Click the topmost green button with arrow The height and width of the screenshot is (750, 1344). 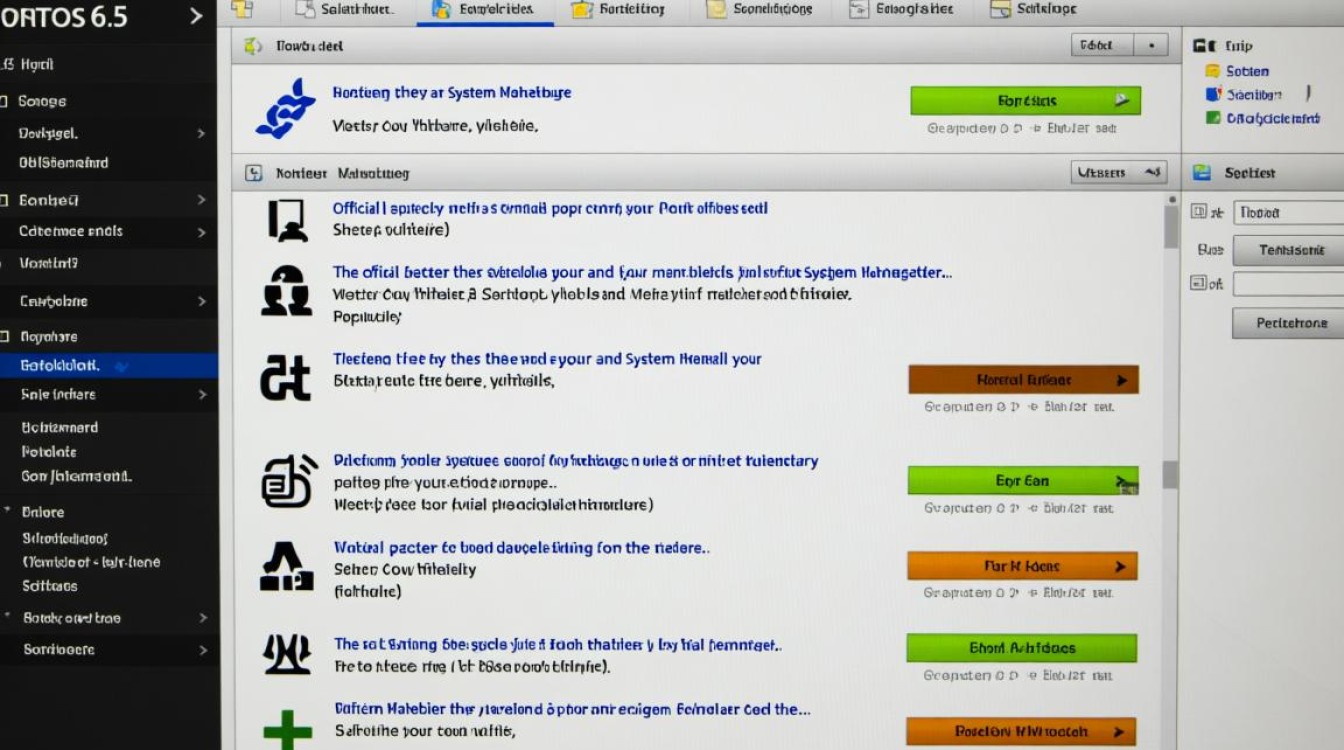1025,101
